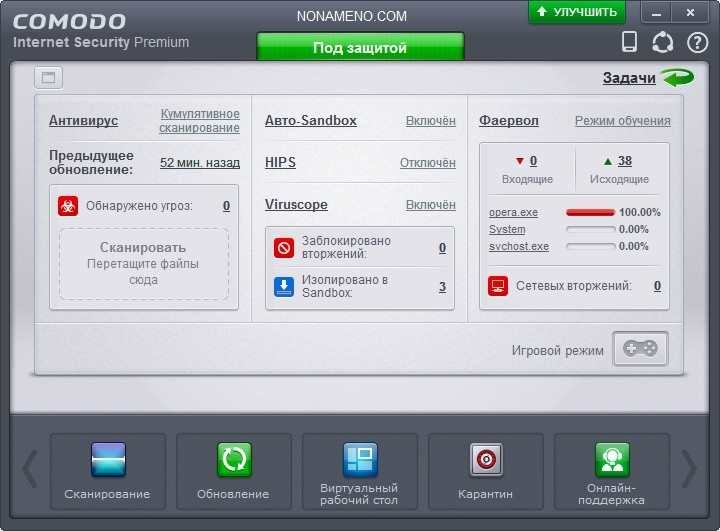Click opera.exe traffic progress bar
720x531 pixels.
click(x=590, y=213)
